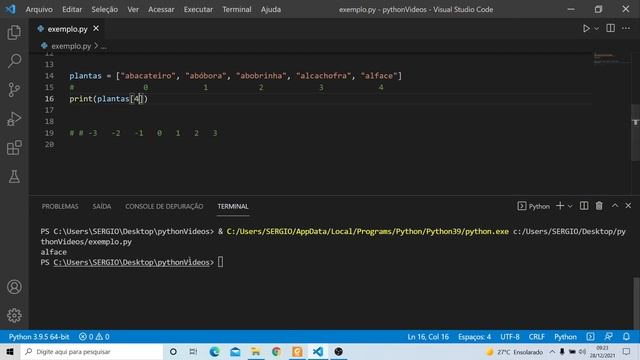Open the Search view in the activity bar
Viewport: 640px width, 360px height.
click(14, 61)
